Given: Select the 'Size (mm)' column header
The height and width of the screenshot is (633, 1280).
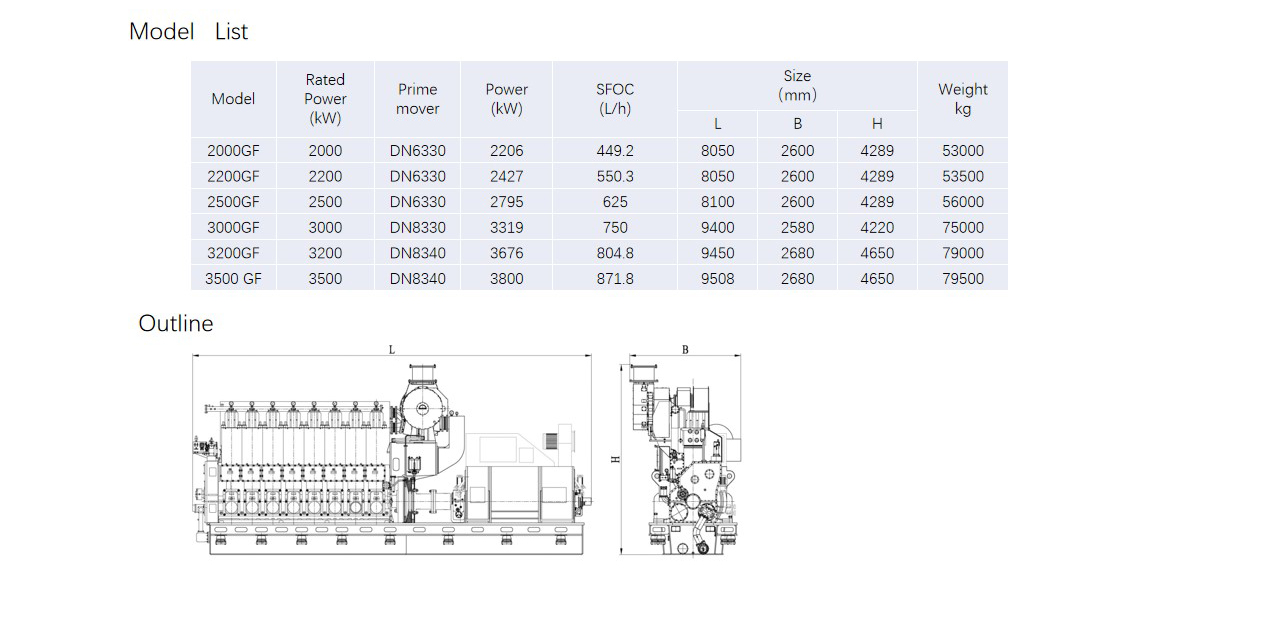Looking at the screenshot, I should pyautogui.click(x=797, y=86).
